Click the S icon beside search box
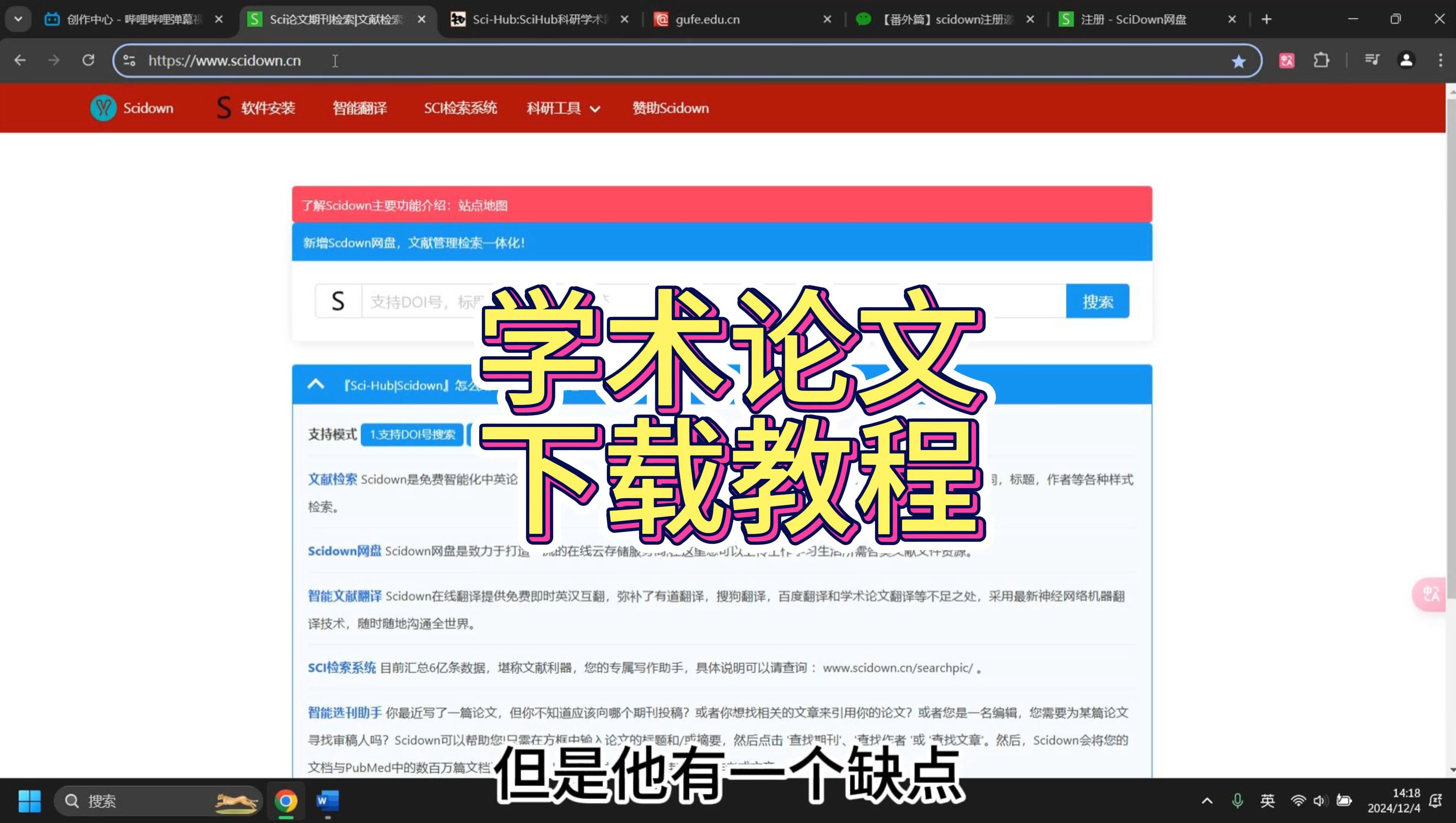Image resolution: width=1456 pixels, height=823 pixels. (x=338, y=301)
